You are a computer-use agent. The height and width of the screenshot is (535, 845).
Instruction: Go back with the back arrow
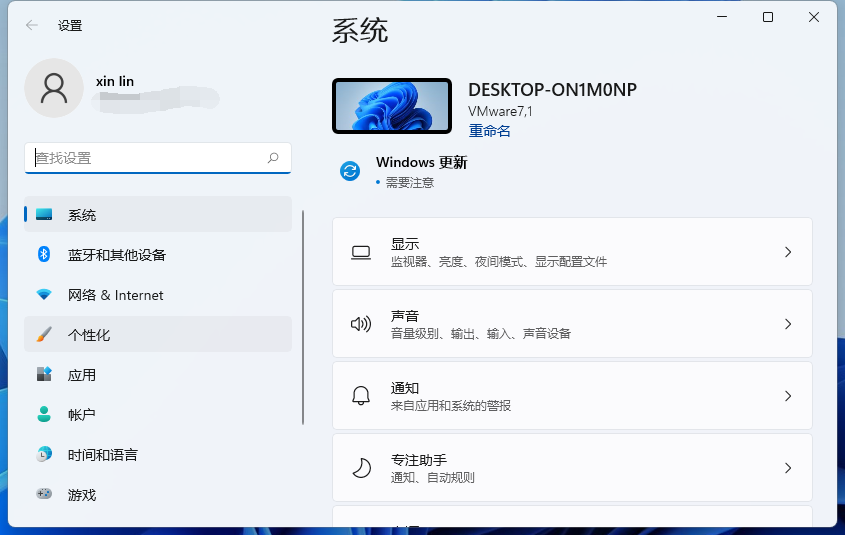click(x=32, y=25)
